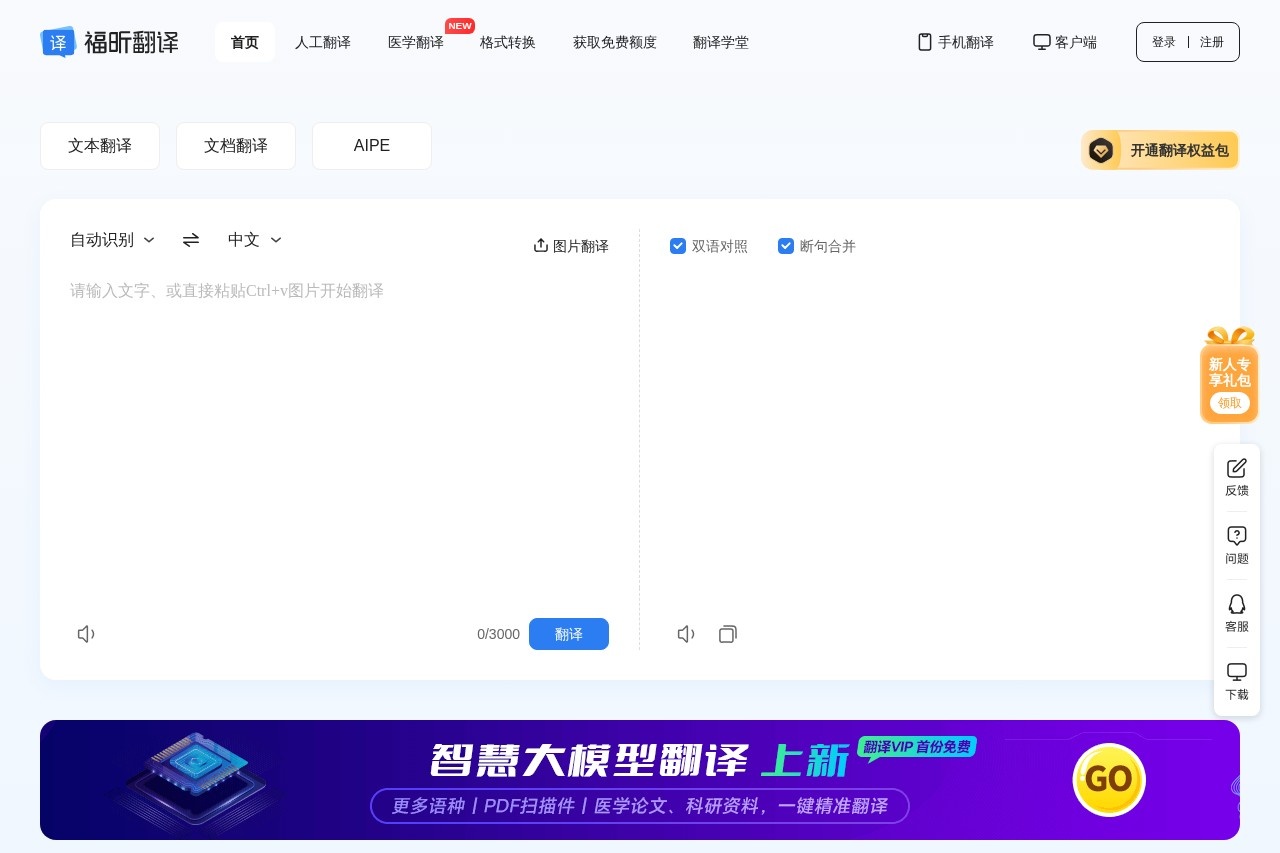Viewport: 1280px width, 853px height.
Task: Click 领取 to claim the newcomer gift
Action: click(1229, 403)
